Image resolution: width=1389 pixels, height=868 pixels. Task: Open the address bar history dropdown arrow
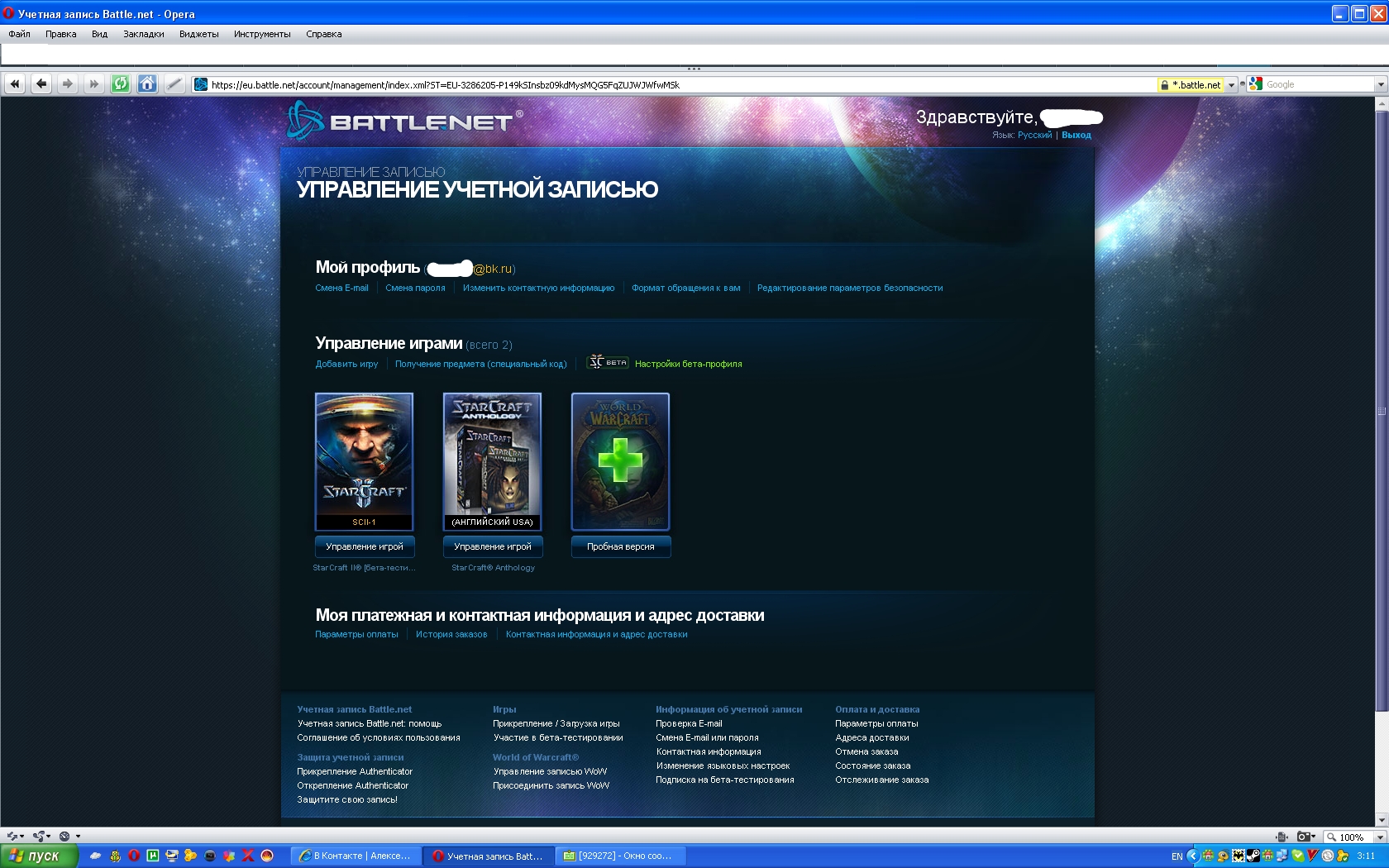(1231, 84)
